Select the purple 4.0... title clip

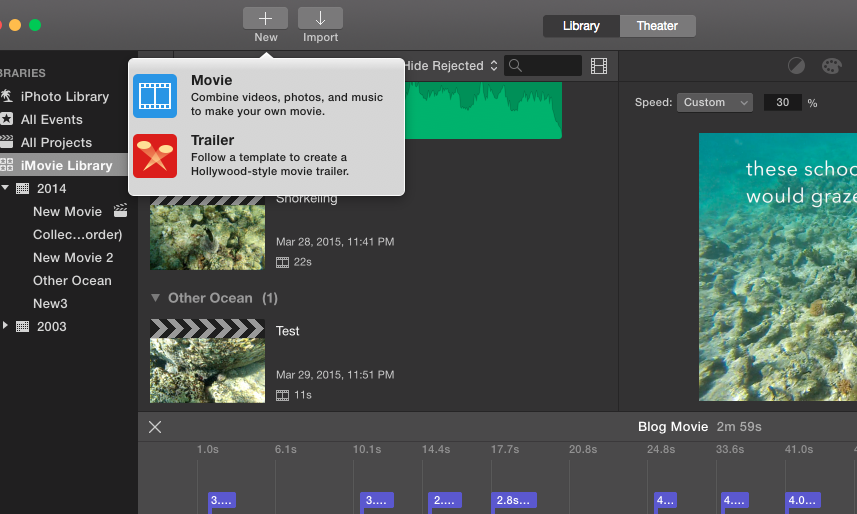coord(803,500)
